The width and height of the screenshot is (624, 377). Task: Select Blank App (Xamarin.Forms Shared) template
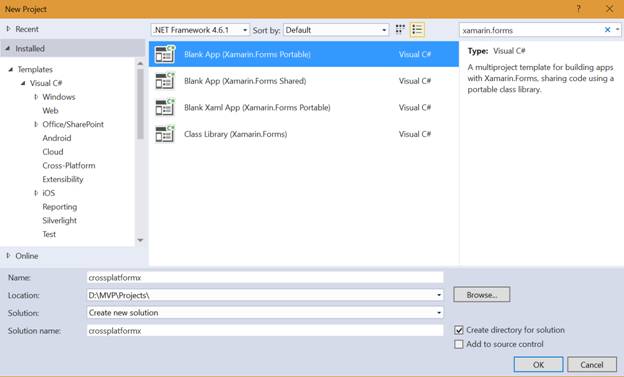pos(304,81)
